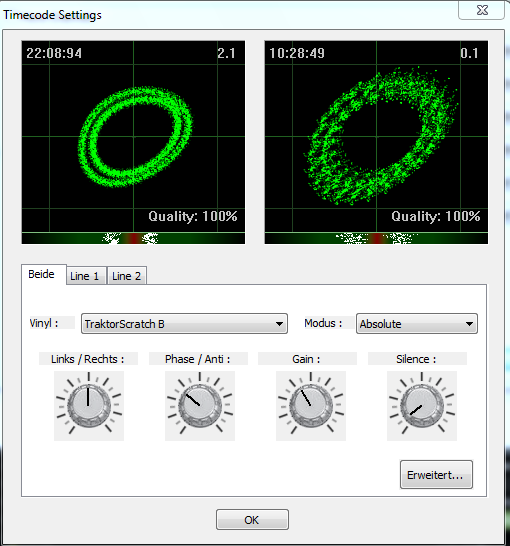Click the right deck signal level bar
510x546 pixels.
click(x=376, y=238)
